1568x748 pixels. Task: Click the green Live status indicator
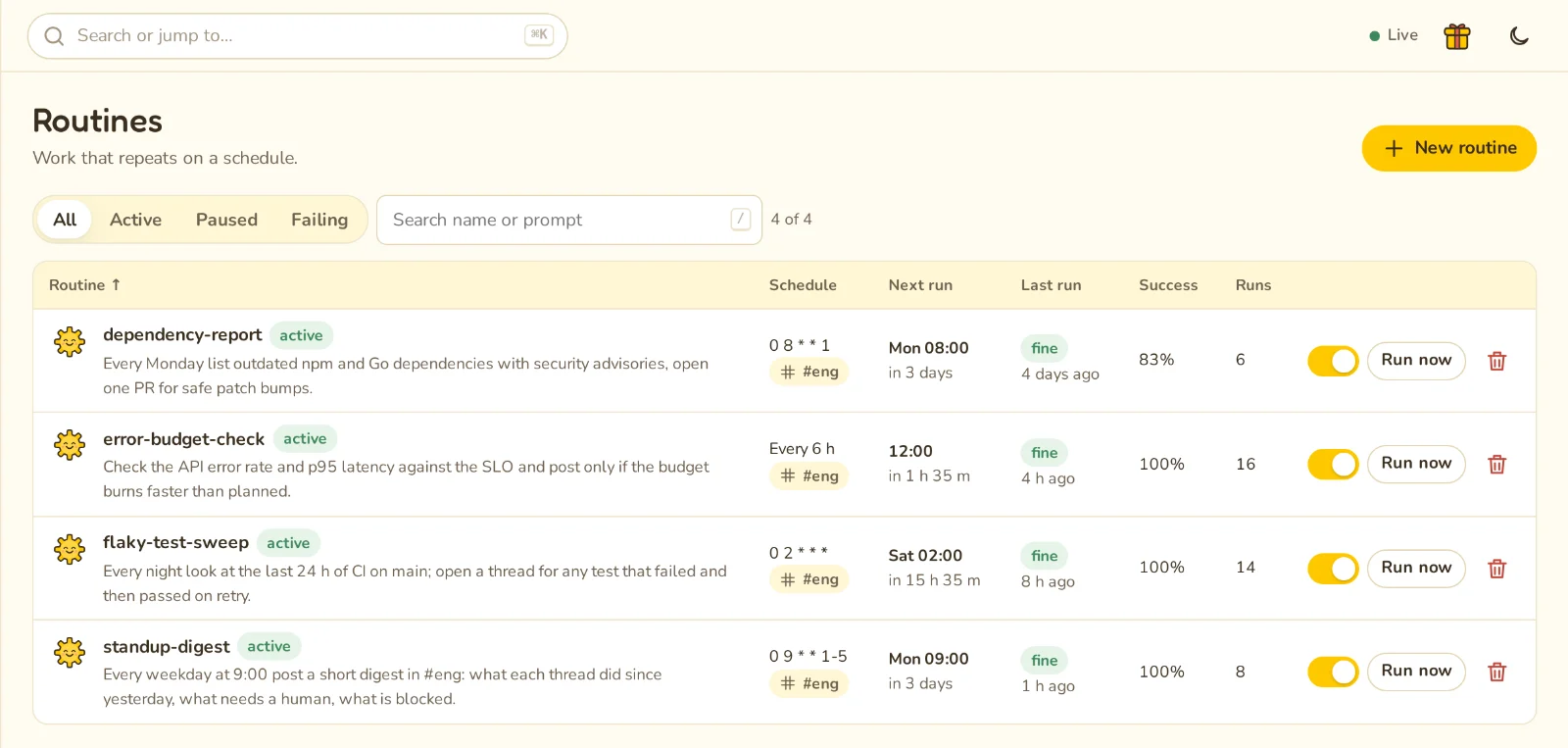coord(1394,35)
